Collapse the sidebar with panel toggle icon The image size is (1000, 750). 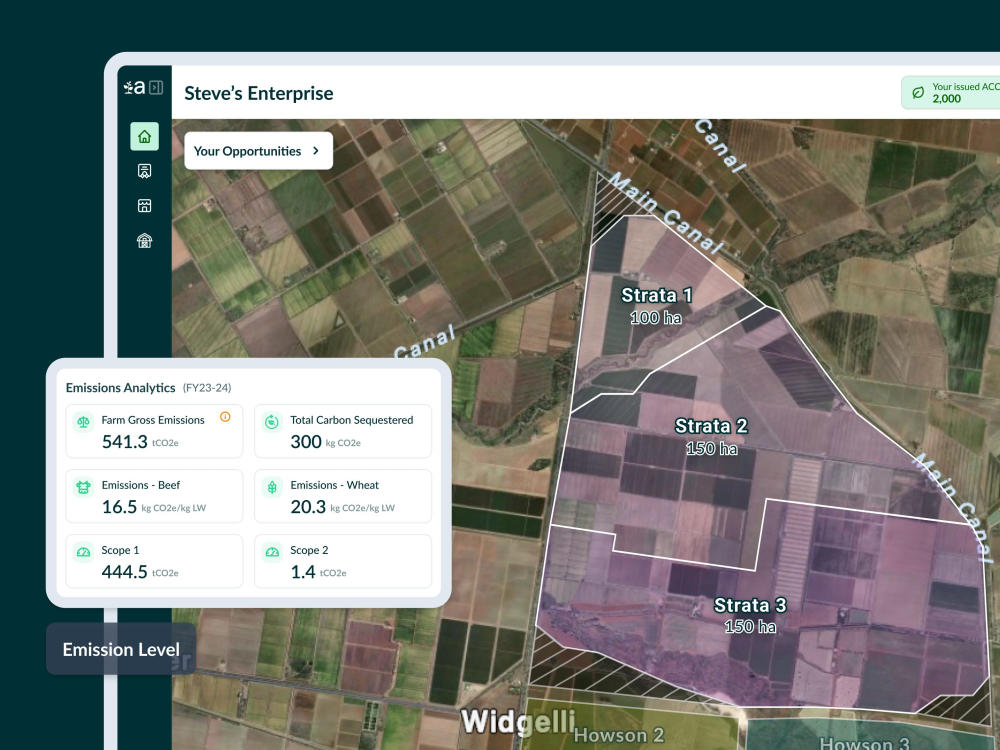156,87
